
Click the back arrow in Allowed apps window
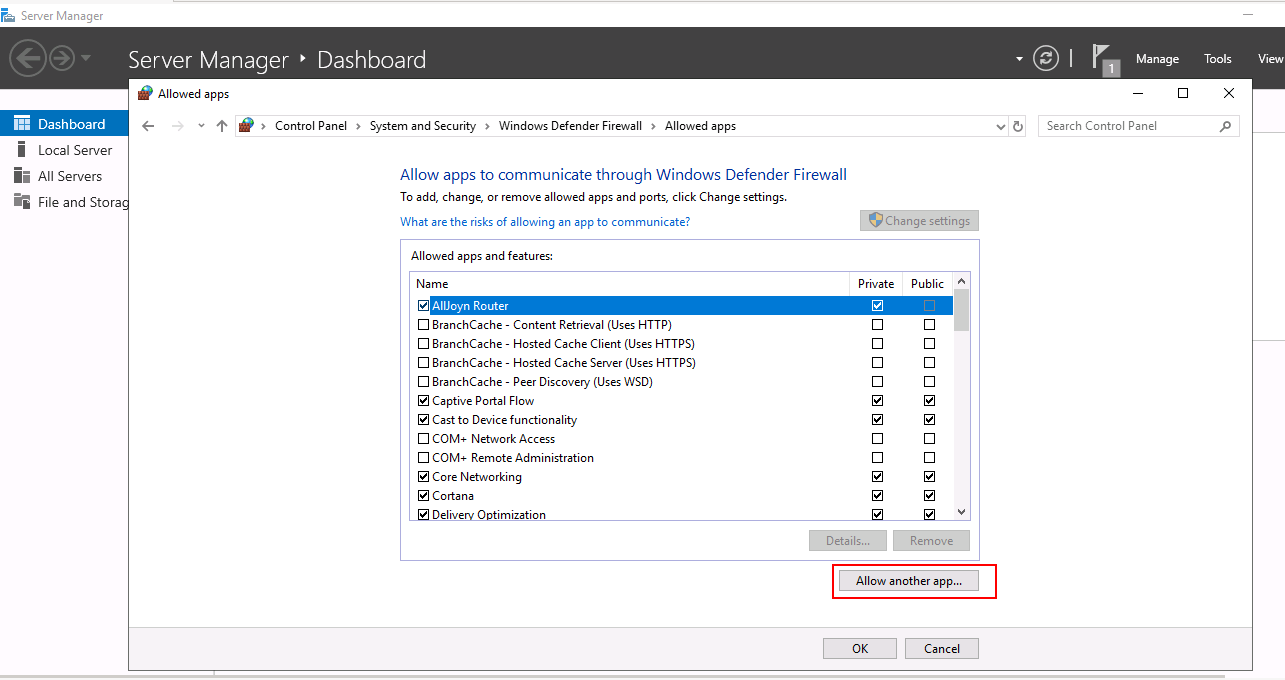[149, 126]
